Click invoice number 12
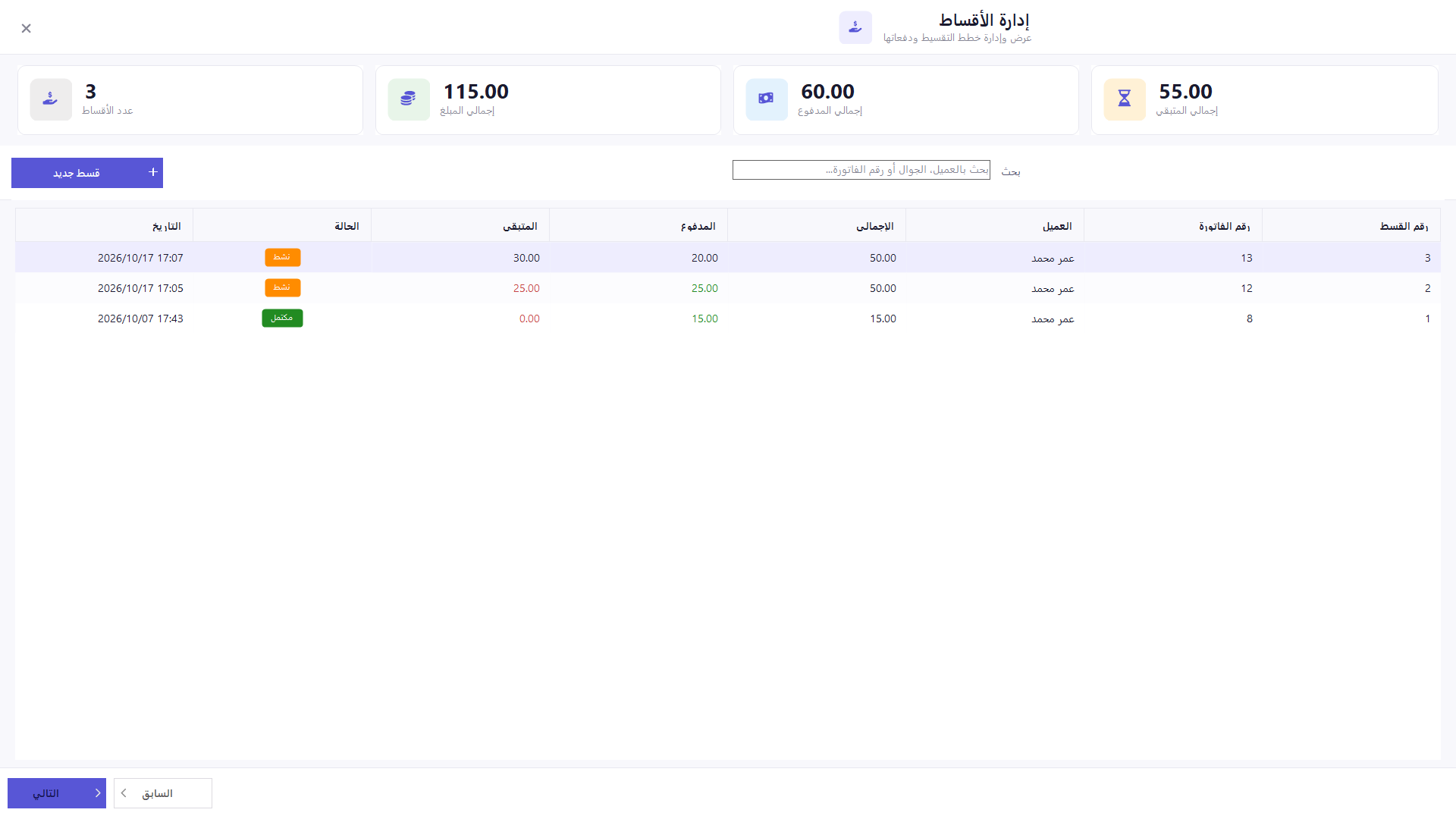Screen dimensions: 1456x819 (1247, 288)
